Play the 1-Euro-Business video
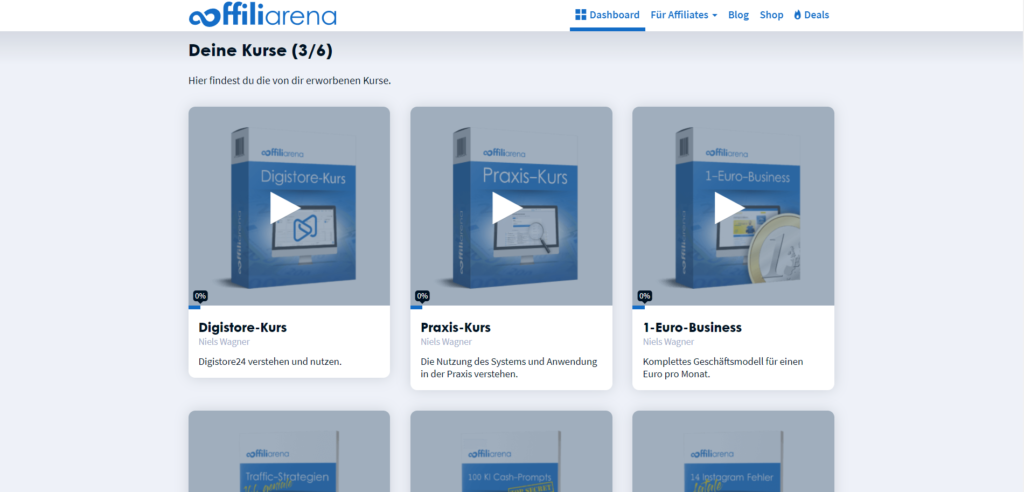Screen dimensions: 1024x492 pyautogui.click(x=729, y=208)
